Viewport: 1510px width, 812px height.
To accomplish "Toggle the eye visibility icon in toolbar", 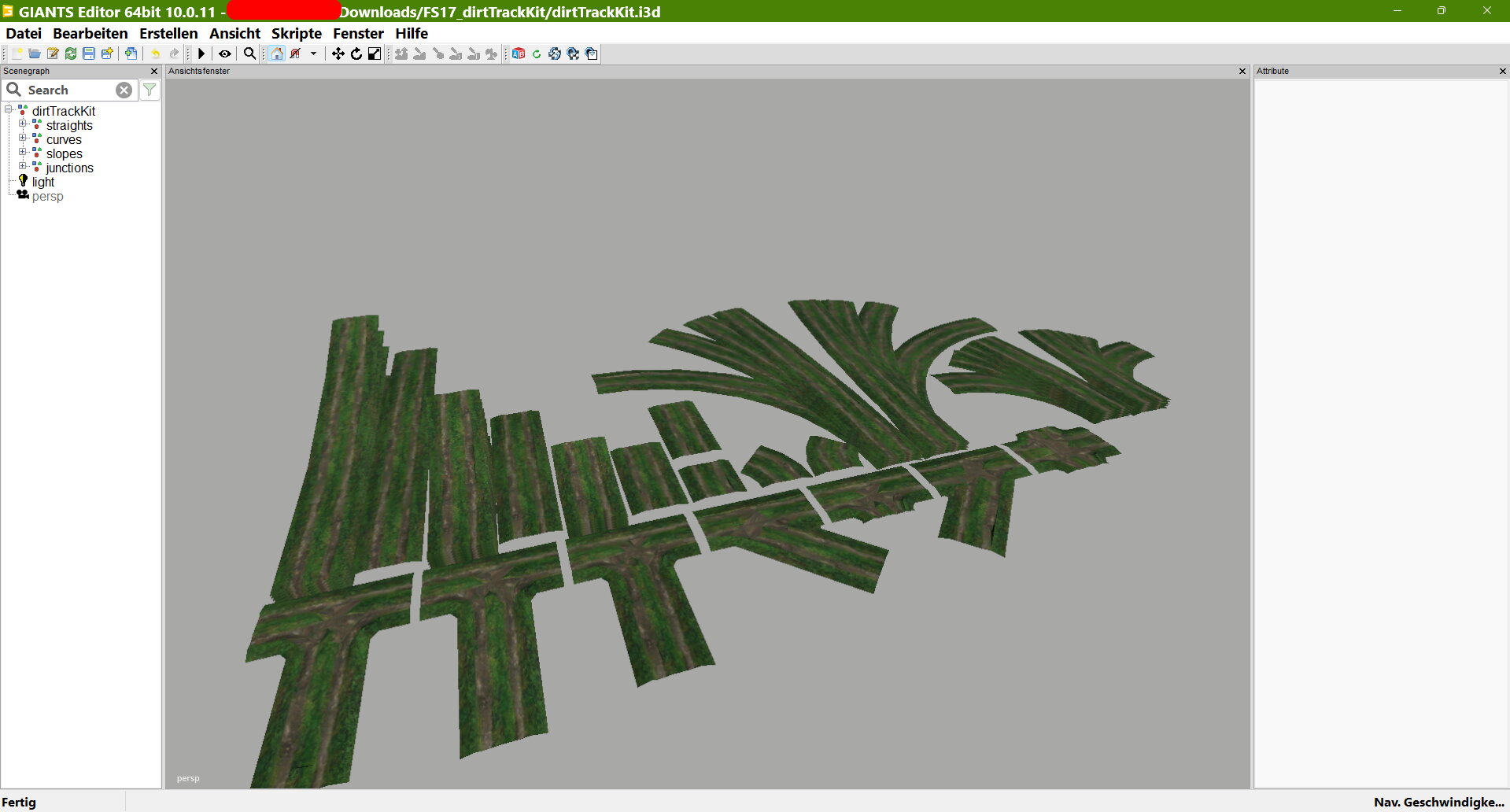I will pos(225,54).
